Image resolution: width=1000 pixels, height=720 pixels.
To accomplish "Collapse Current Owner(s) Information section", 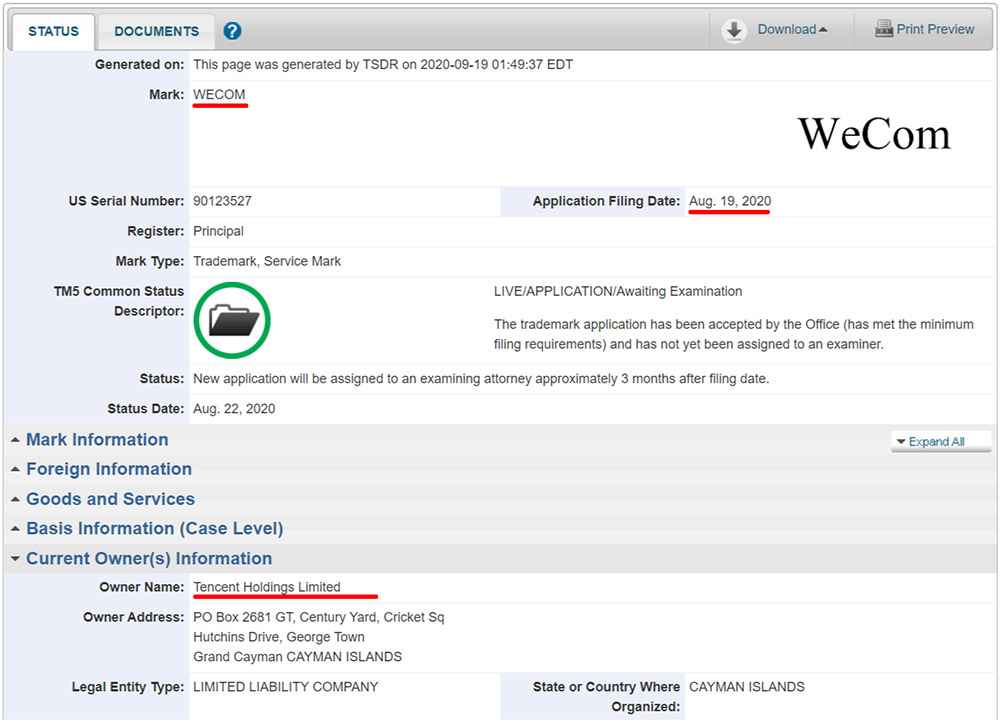I will tap(149, 558).
